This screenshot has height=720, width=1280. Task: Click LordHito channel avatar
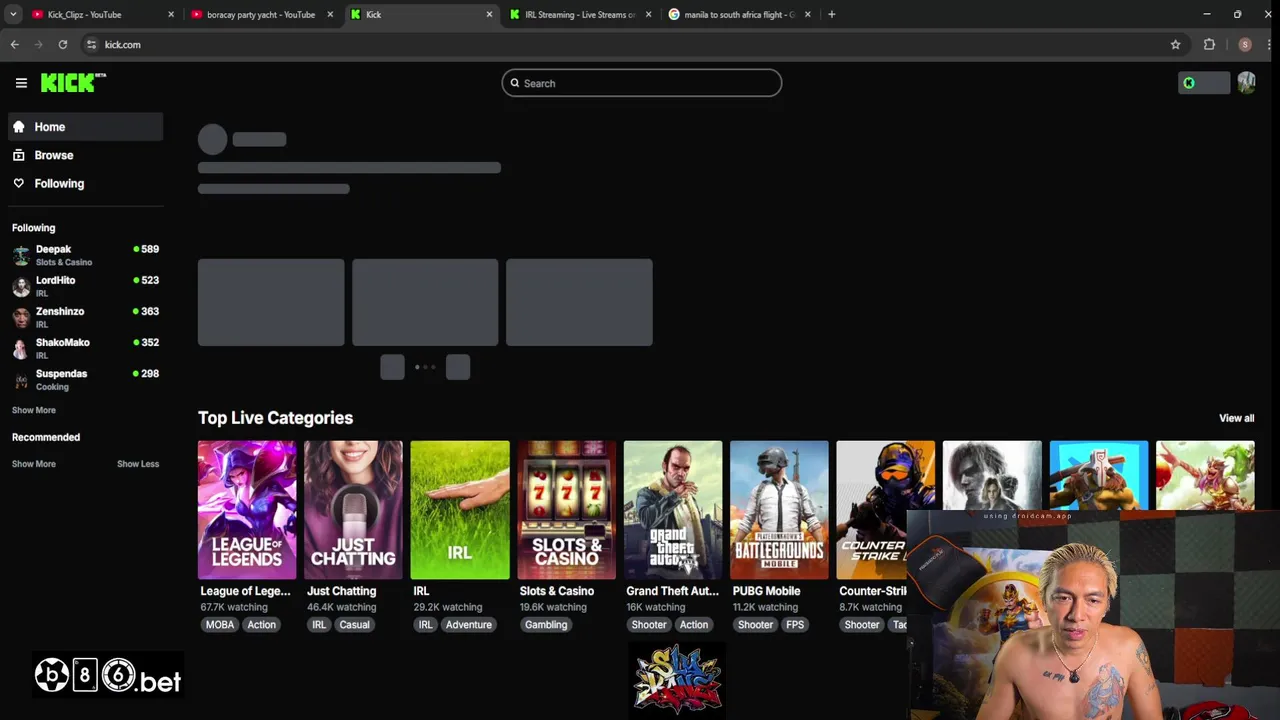[21, 286]
